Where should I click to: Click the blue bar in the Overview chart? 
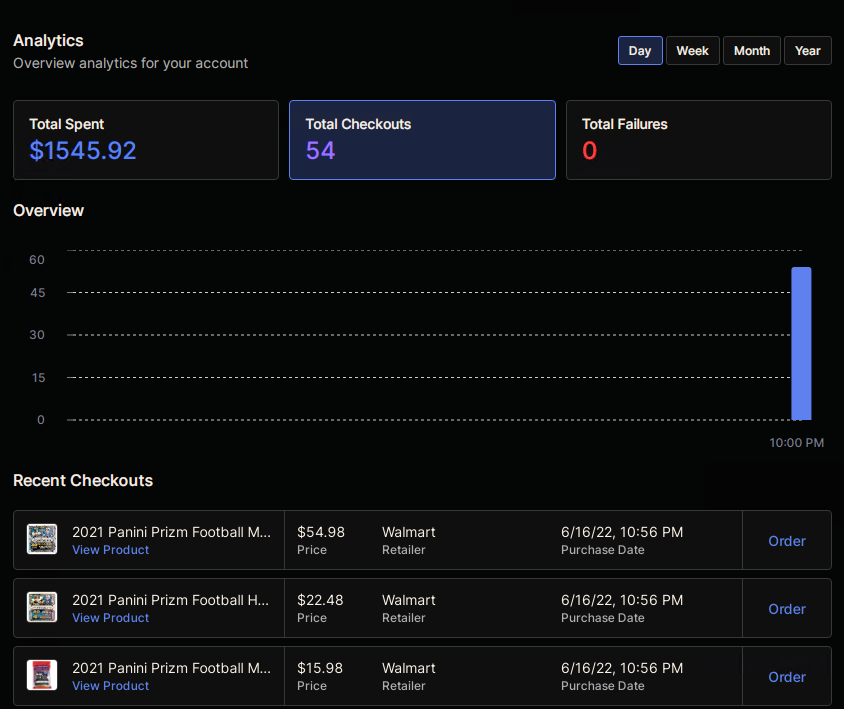tap(801, 343)
